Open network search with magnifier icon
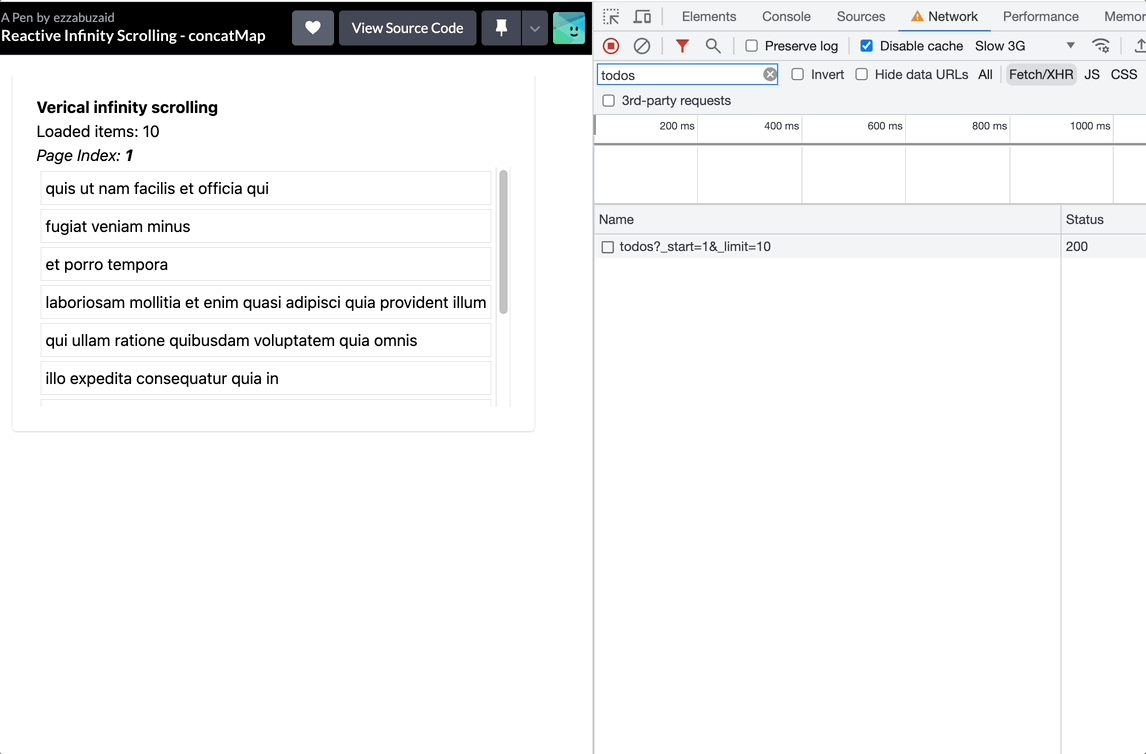The width and height of the screenshot is (1146, 754). point(713,46)
